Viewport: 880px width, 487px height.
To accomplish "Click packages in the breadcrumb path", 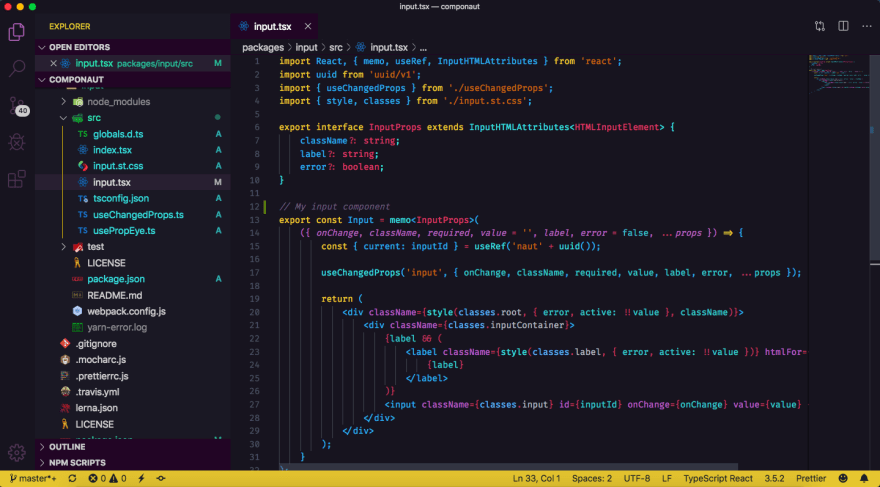I will click(263, 48).
